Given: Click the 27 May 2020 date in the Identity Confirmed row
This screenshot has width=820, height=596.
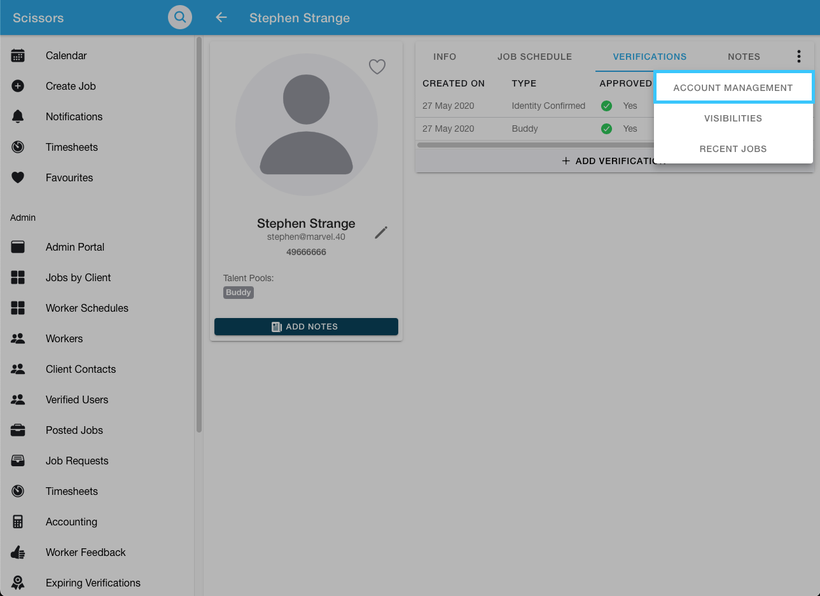Looking at the screenshot, I should pyautogui.click(x=448, y=106).
